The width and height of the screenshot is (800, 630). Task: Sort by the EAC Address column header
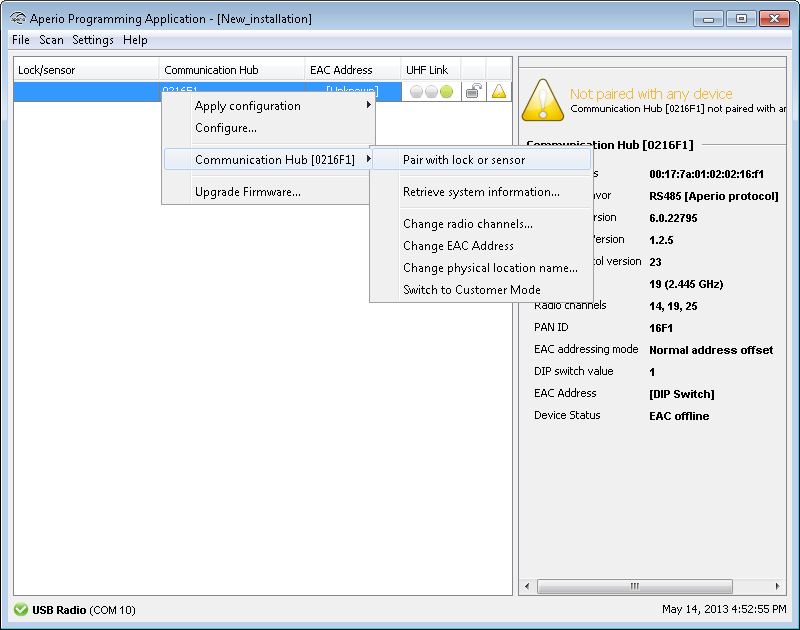coord(353,70)
